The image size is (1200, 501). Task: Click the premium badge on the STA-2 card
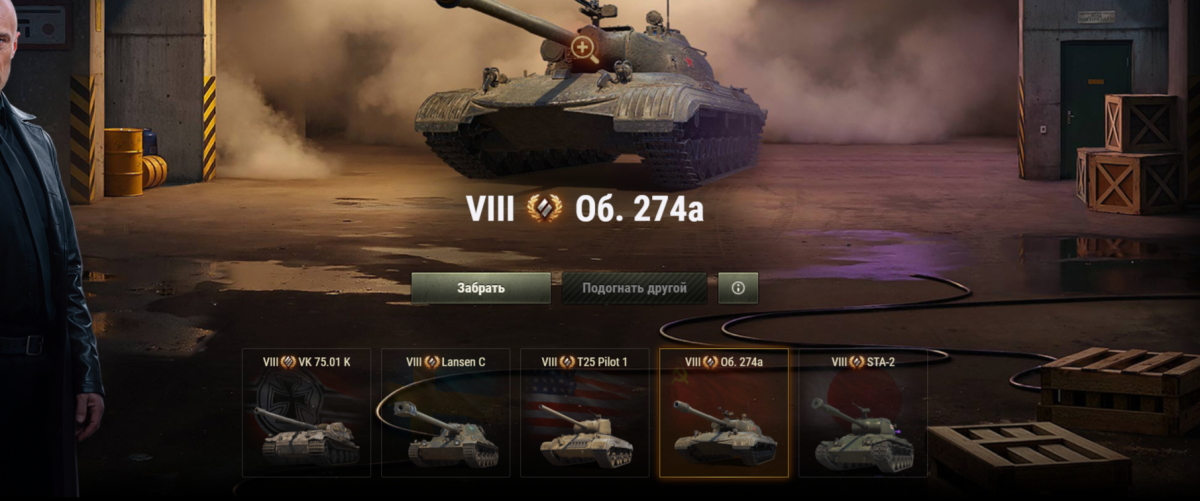[856, 362]
